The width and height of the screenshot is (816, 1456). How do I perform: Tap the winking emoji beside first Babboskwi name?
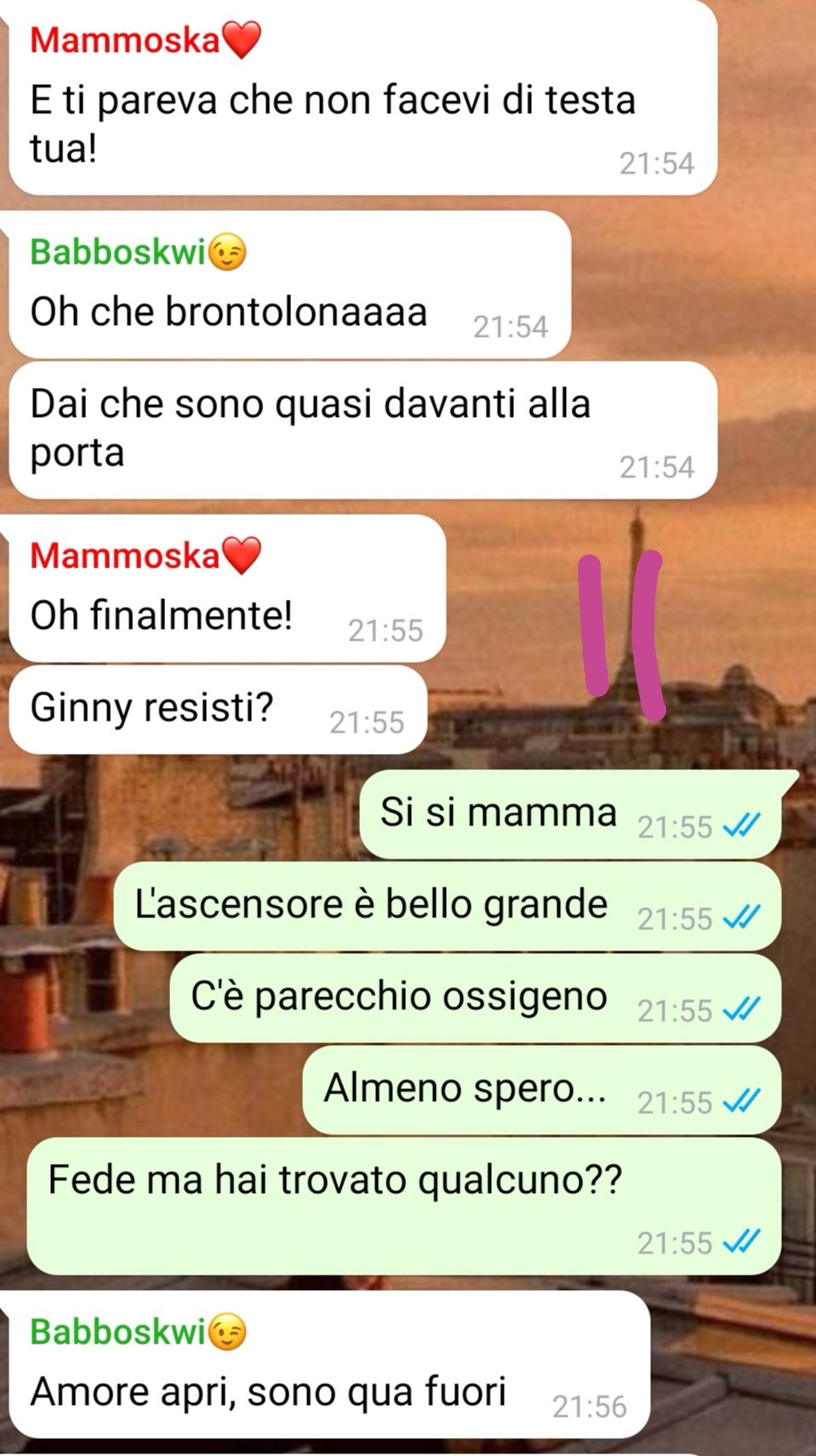point(227,253)
